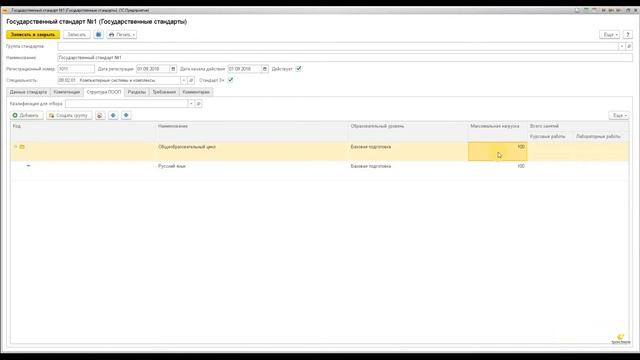Select the 'Русский язык' row name
The height and width of the screenshot is (360, 640).
172,166
